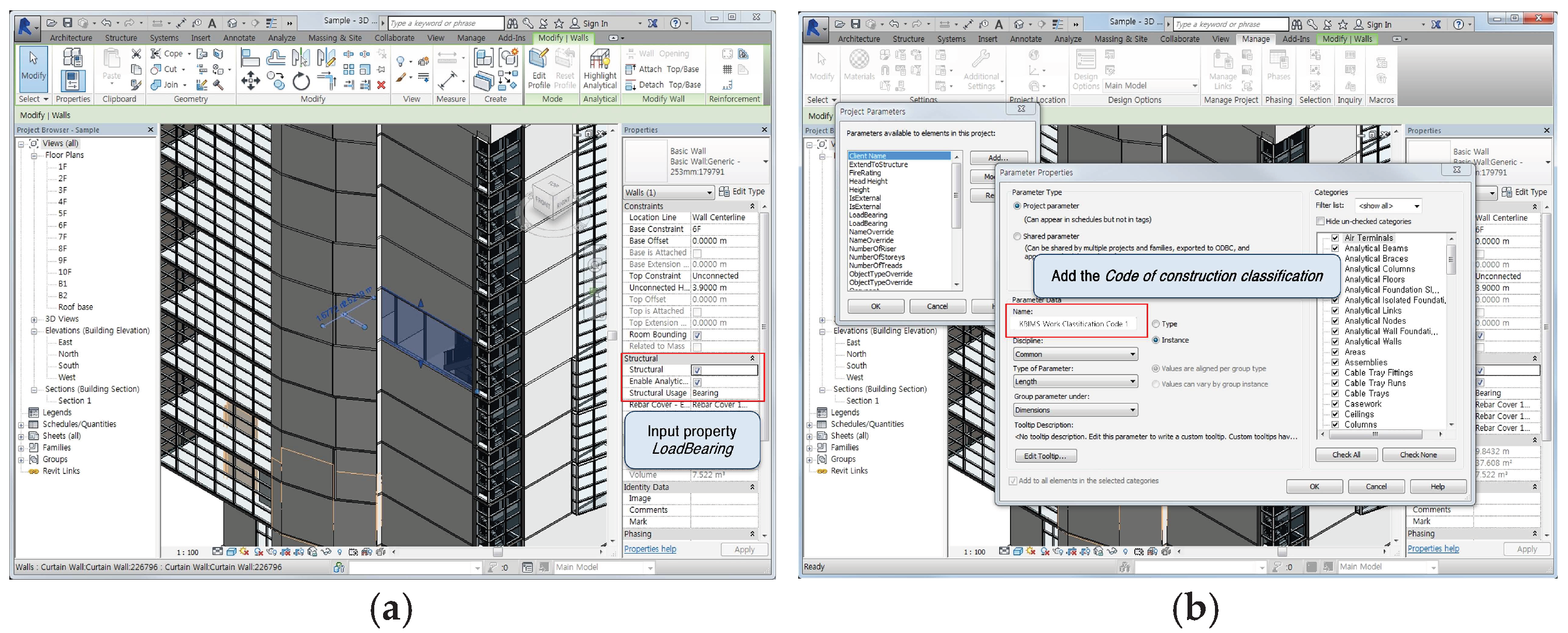Open the Discipline Common dropdown
The width and height of the screenshot is (1568, 633).
click(x=1075, y=354)
